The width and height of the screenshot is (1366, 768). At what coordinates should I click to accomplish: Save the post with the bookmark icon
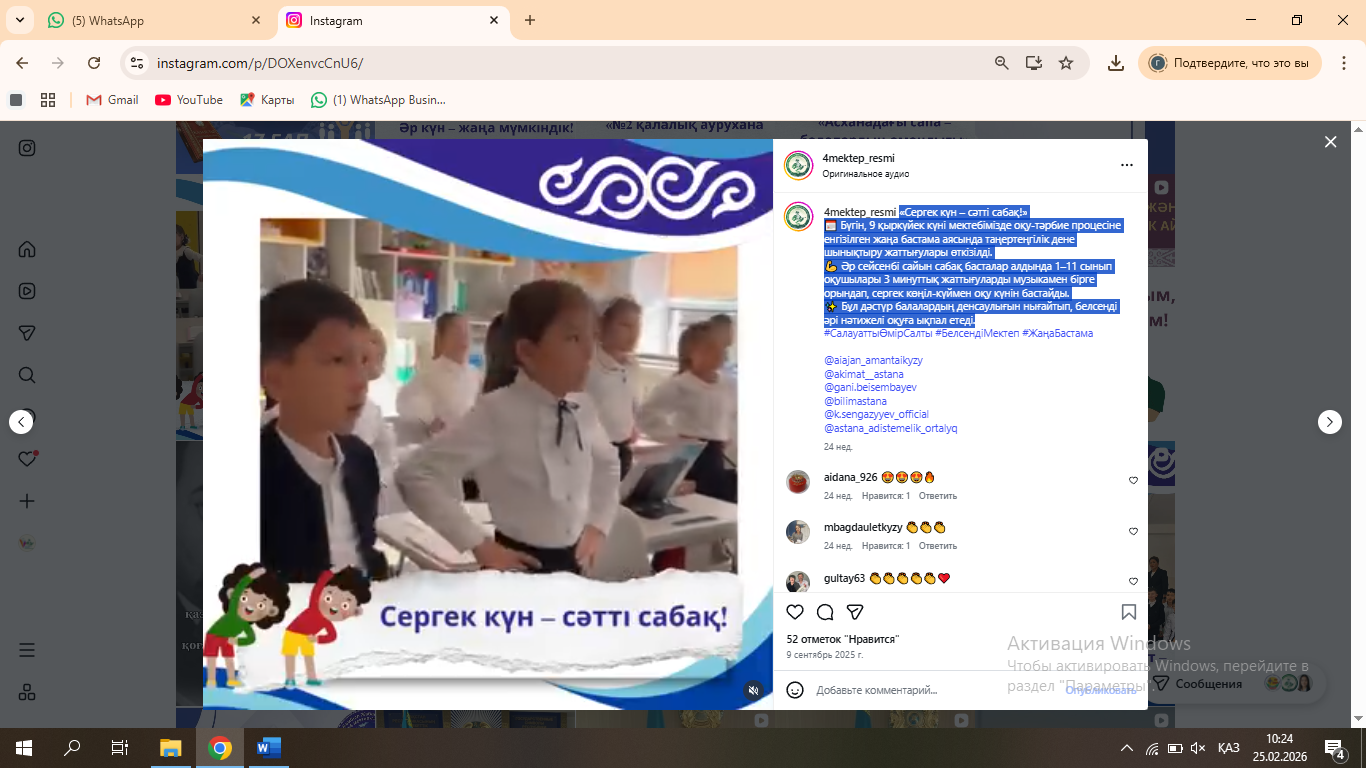tap(1128, 612)
